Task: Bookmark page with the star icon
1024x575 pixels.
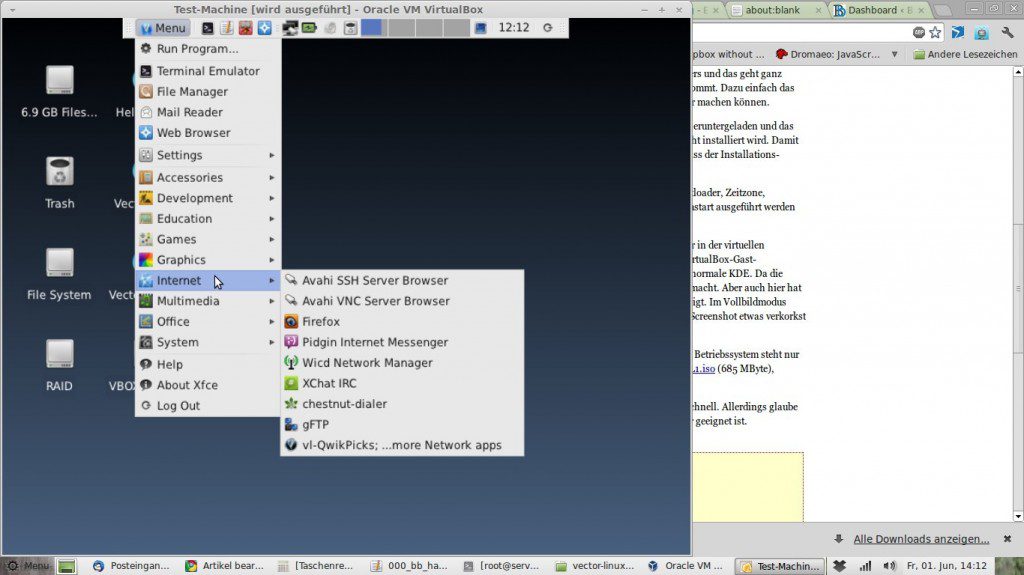Action: (x=935, y=32)
